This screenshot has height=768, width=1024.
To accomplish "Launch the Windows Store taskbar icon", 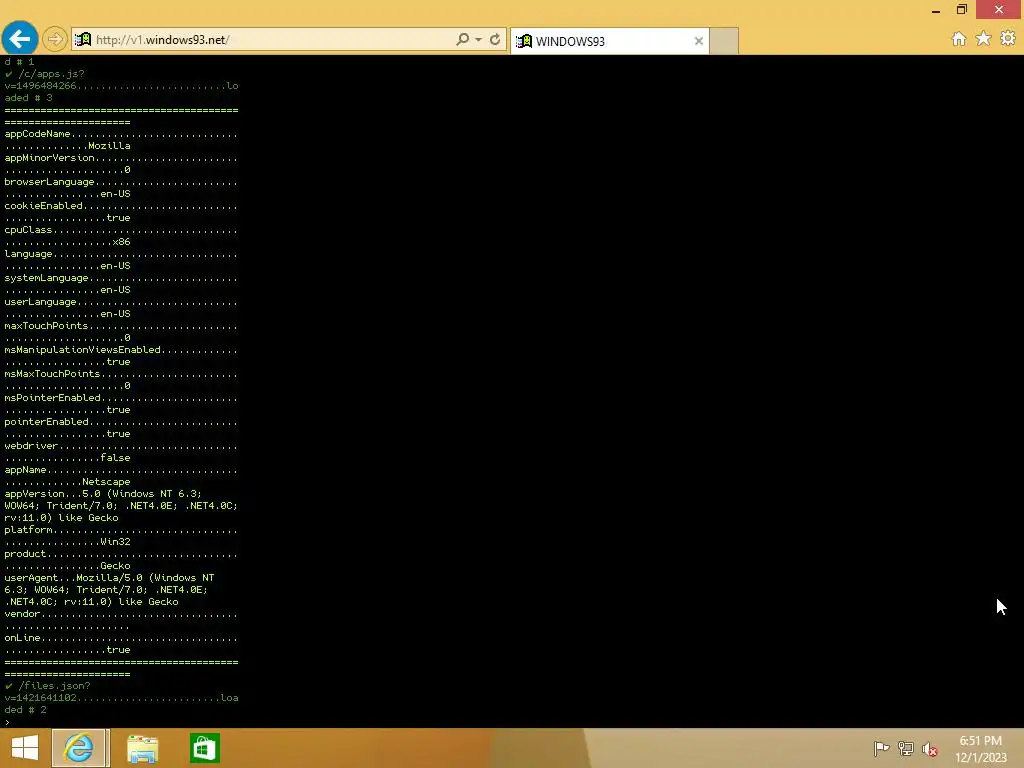I will (x=204, y=748).
